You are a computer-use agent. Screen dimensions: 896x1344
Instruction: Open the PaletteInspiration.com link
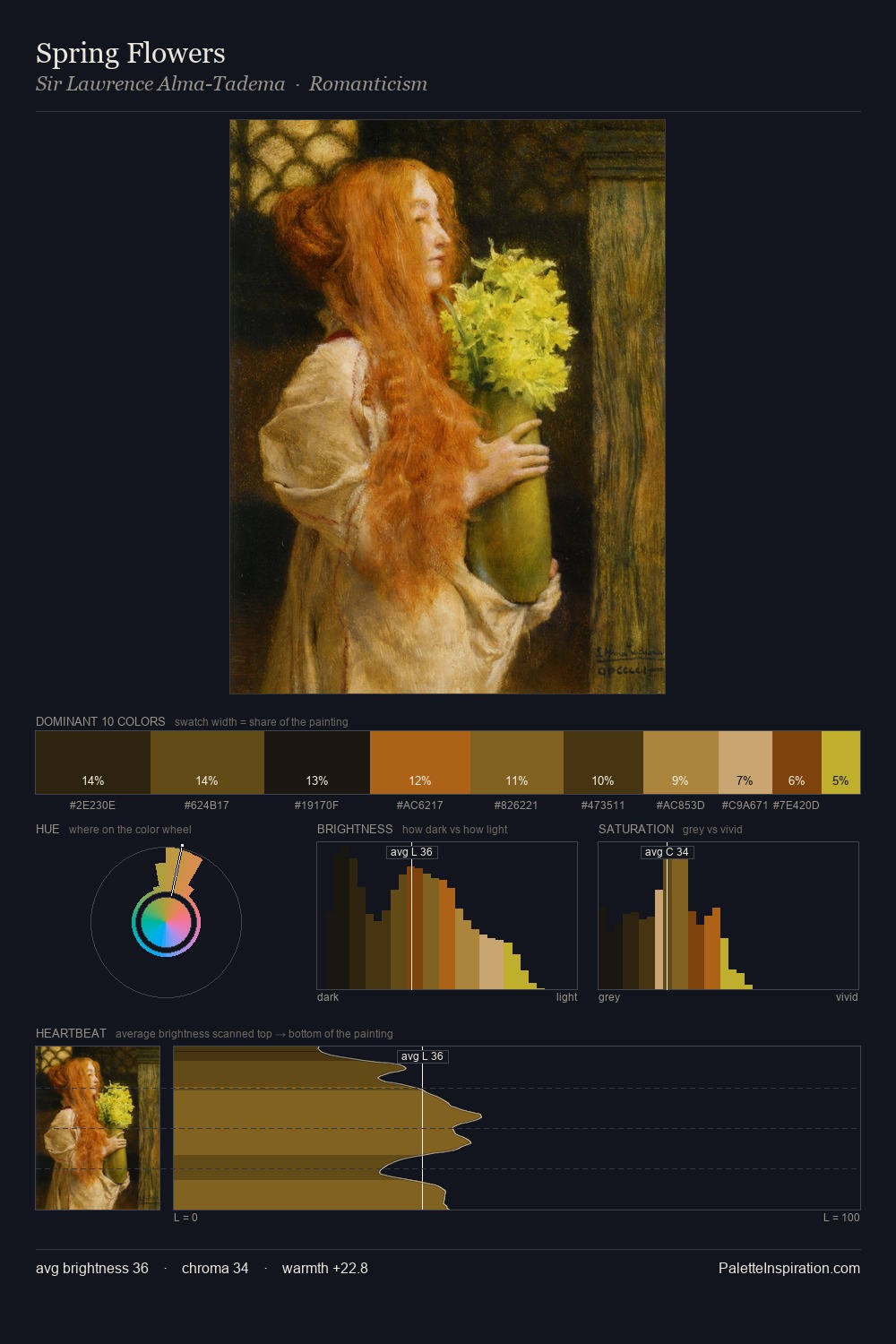(x=789, y=1268)
